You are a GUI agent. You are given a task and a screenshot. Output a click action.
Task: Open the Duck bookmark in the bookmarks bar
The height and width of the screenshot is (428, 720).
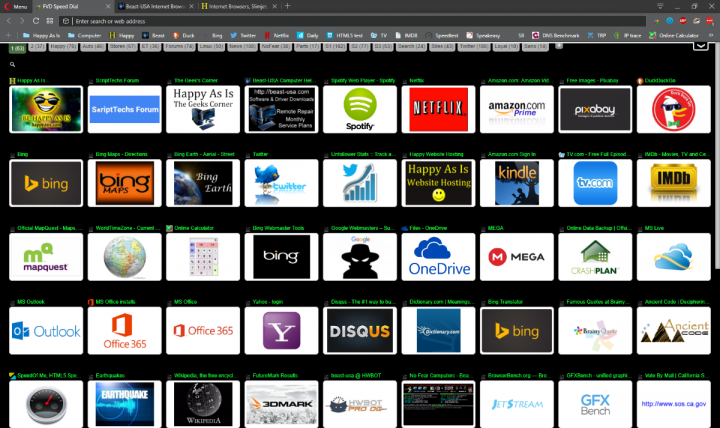point(184,35)
